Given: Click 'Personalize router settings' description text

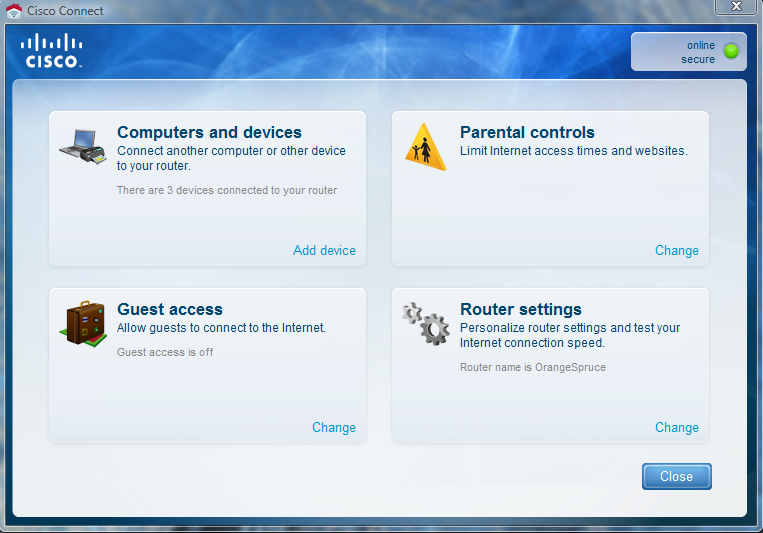Looking at the screenshot, I should [570, 335].
